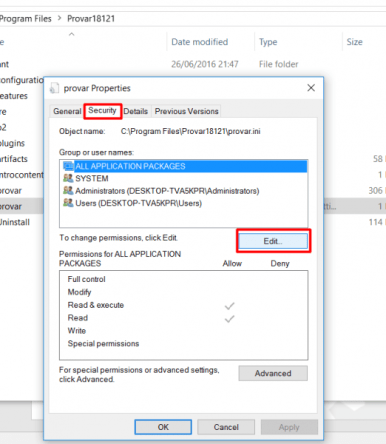Confirm with the OK button
Screen dimensions: 386x444
coord(163,427)
